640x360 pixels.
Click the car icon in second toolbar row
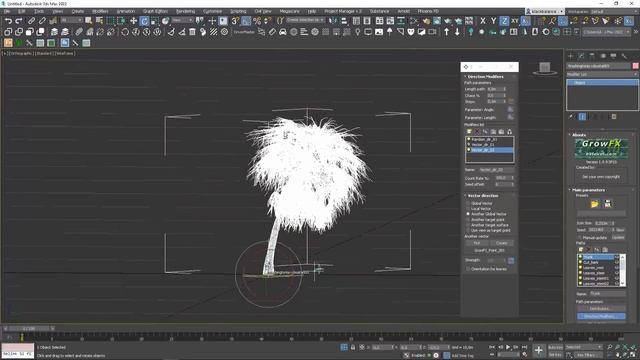283,32
